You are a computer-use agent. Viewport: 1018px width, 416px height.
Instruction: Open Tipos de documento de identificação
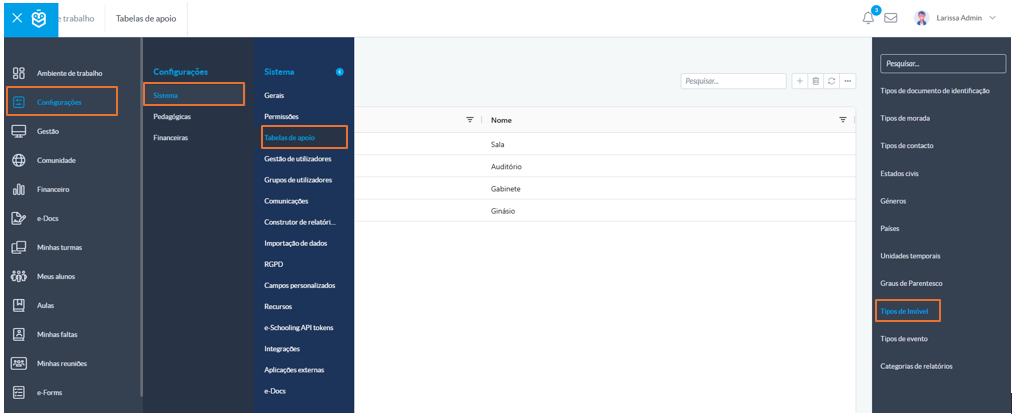click(935, 91)
